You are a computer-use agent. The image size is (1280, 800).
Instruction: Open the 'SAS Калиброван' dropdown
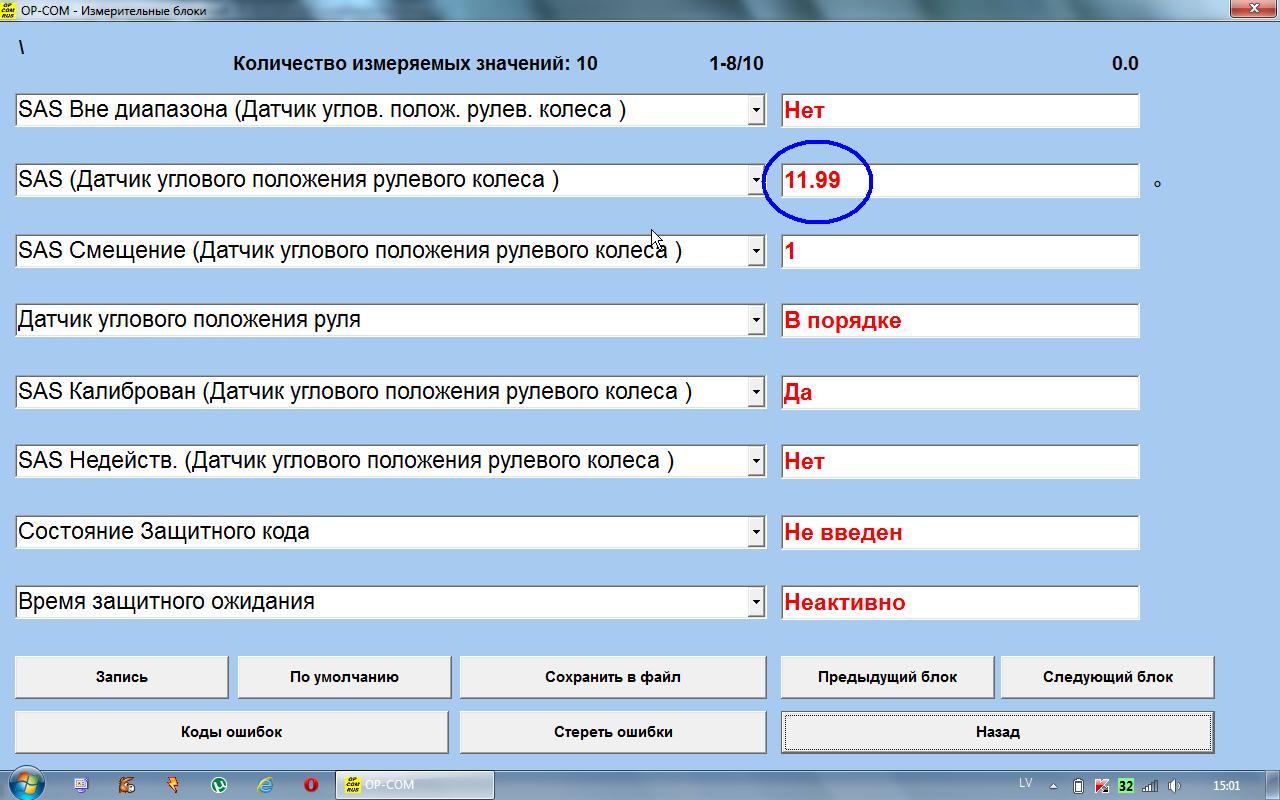[756, 393]
